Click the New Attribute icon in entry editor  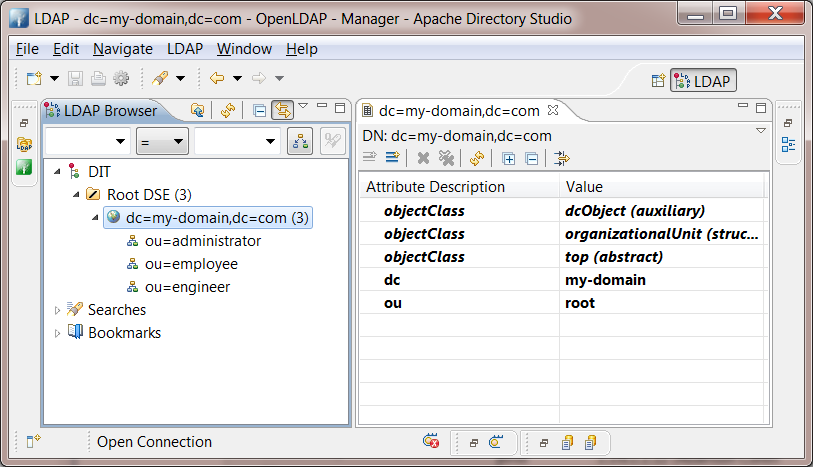tap(393, 158)
